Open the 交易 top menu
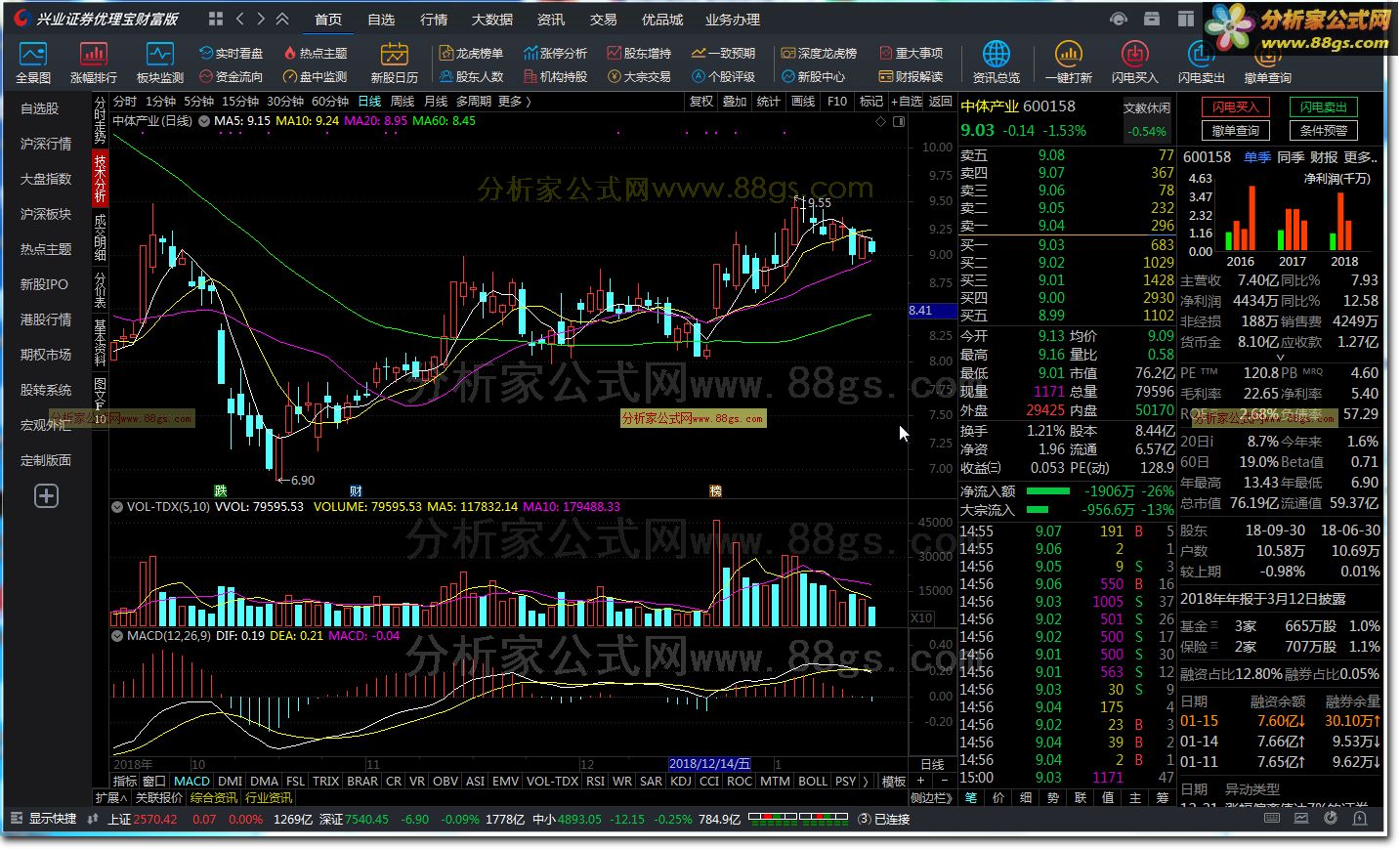 [603, 20]
